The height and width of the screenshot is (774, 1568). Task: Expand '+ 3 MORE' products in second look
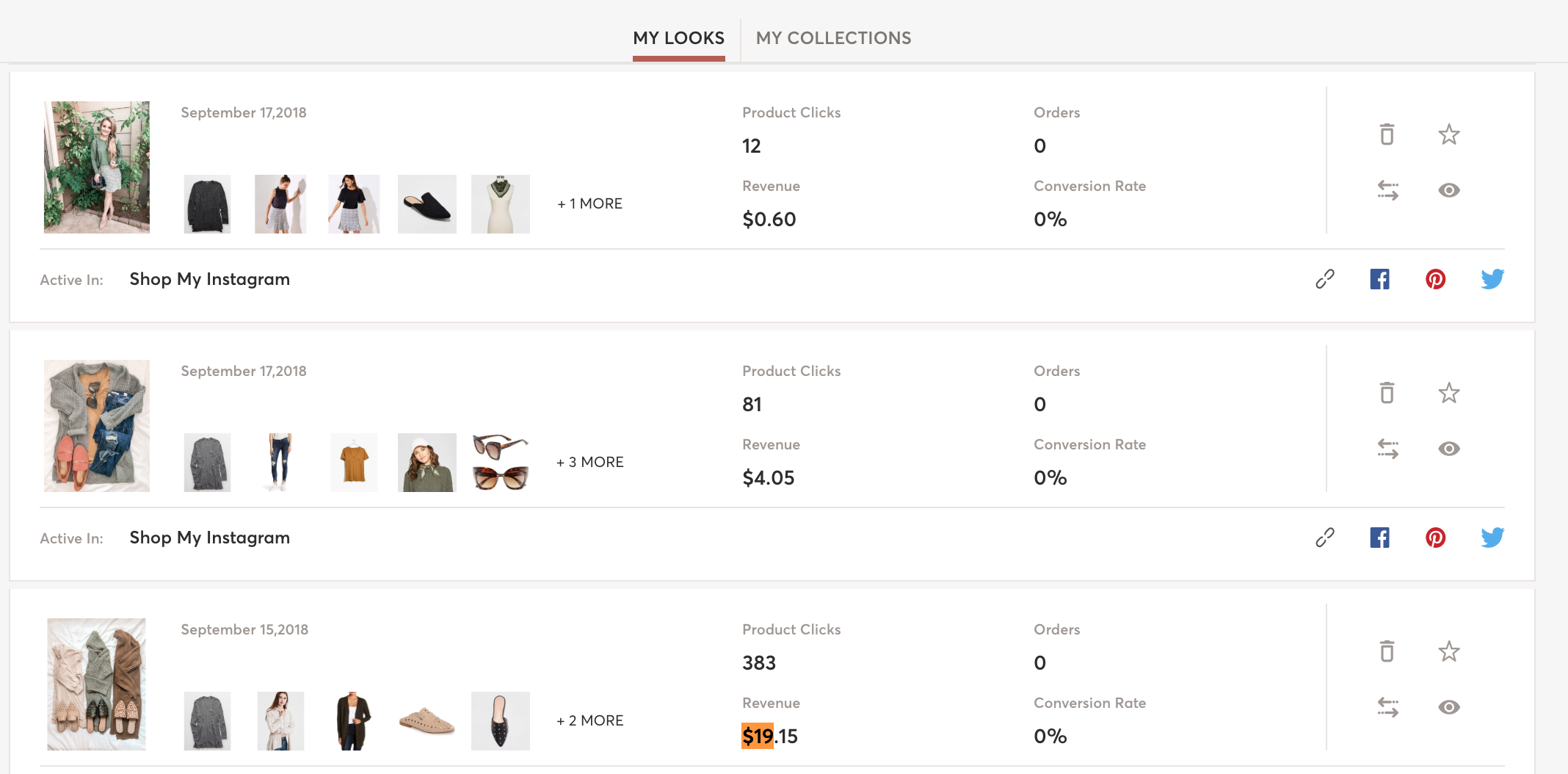[x=589, y=463]
